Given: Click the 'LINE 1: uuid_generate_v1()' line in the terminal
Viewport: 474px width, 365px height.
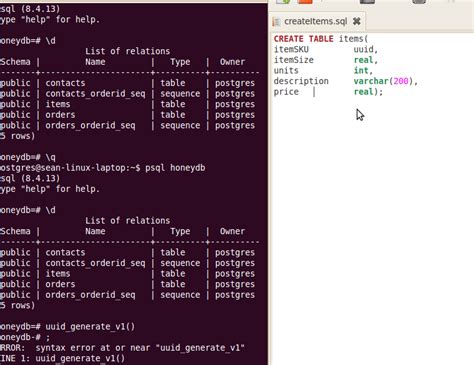Looking at the screenshot, I should [62, 358].
